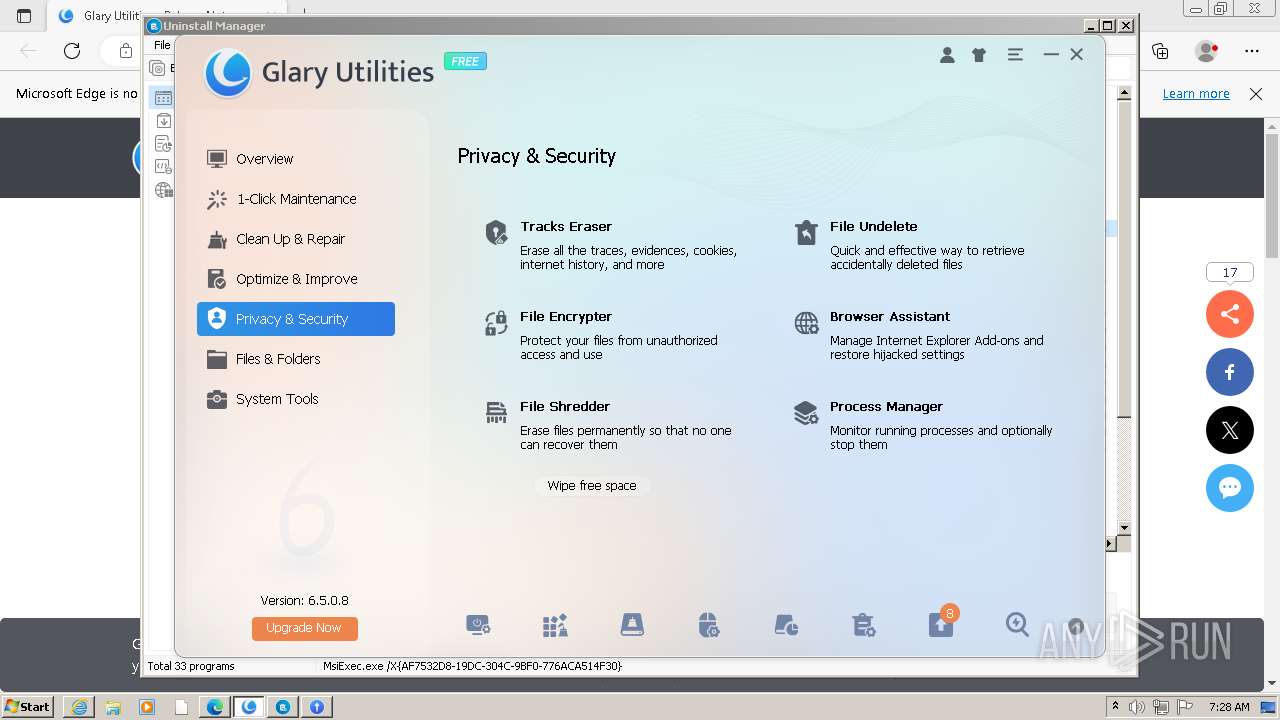Open Optimize & Improve category
This screenshot has height=720, width=1280.
(x=296, y=279)
